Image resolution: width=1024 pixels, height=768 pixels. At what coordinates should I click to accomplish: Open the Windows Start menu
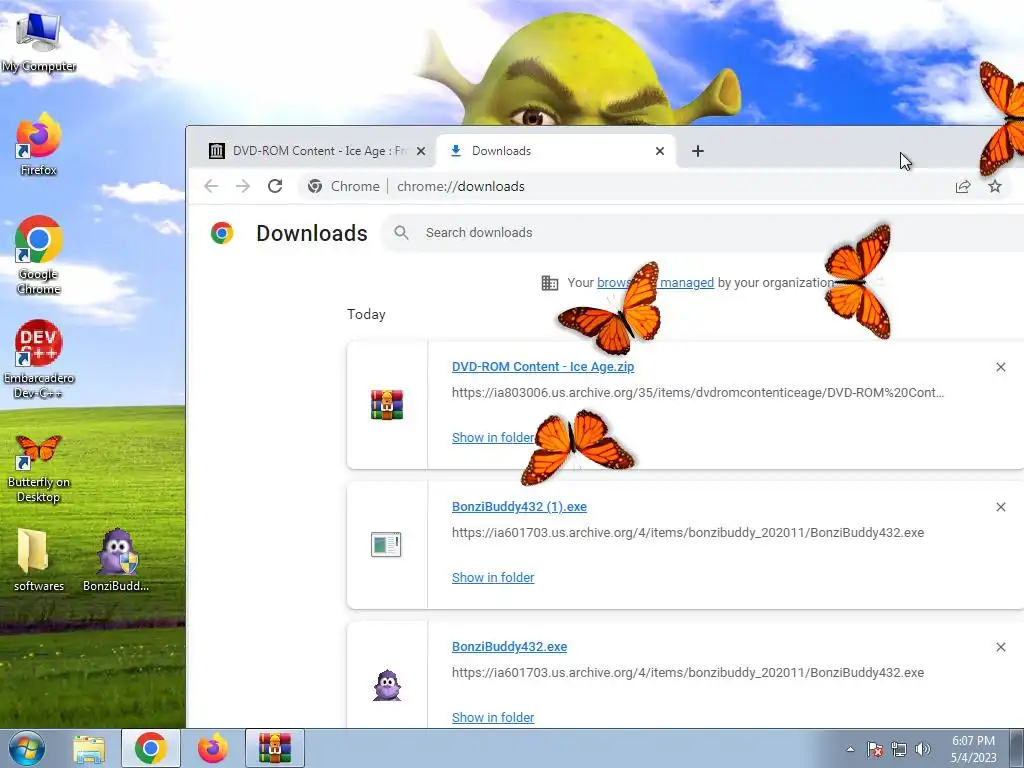tap(26, 748)
